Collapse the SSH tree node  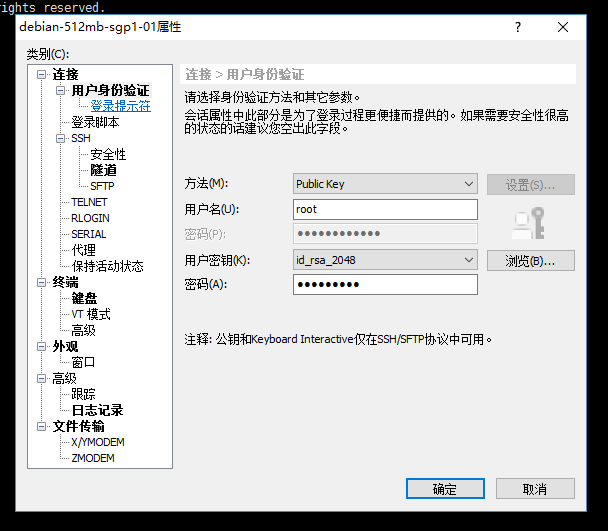coord(60,139)
